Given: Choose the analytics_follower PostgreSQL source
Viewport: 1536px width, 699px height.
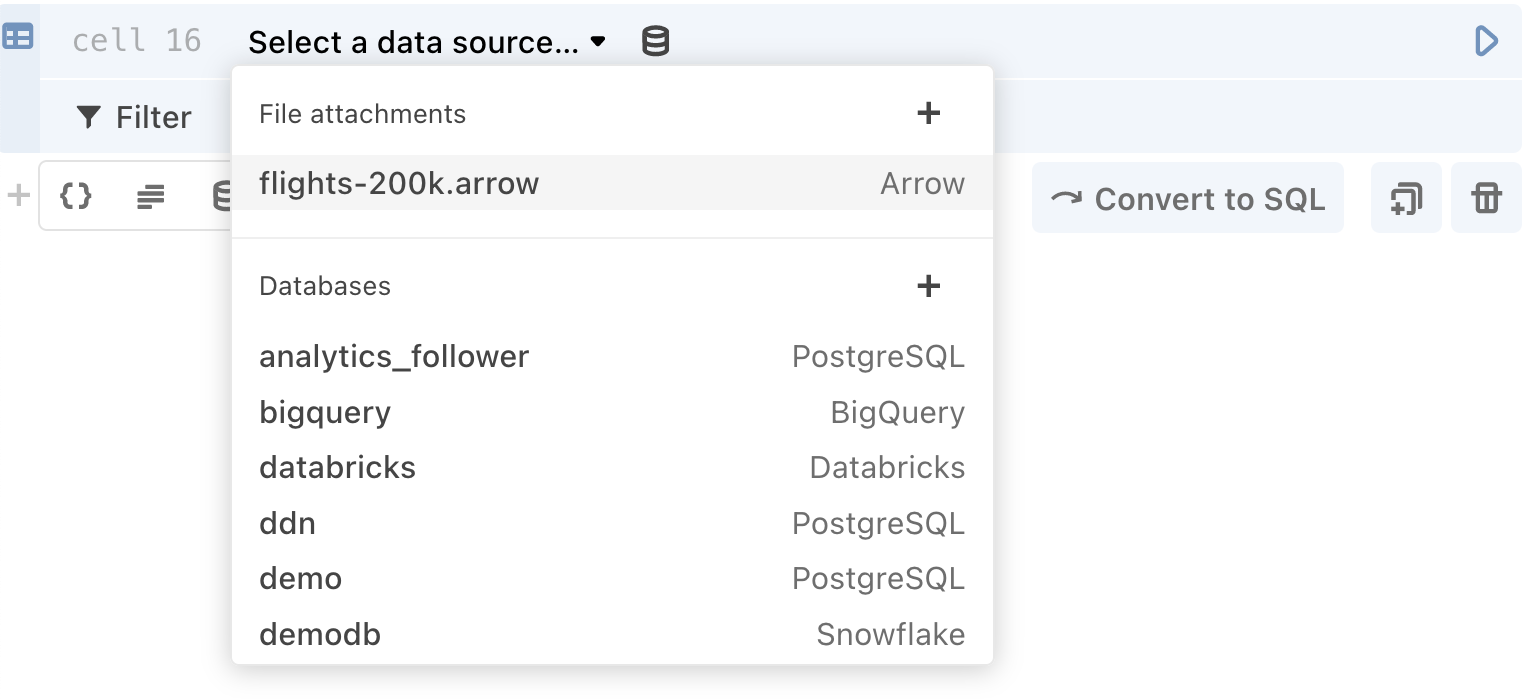Looking at the screenshot, I should [394, 356].
